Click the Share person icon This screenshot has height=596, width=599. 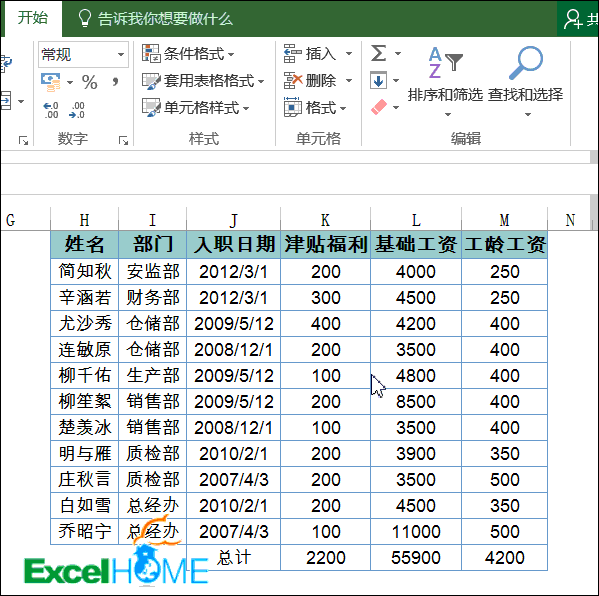tap(573, 19)
